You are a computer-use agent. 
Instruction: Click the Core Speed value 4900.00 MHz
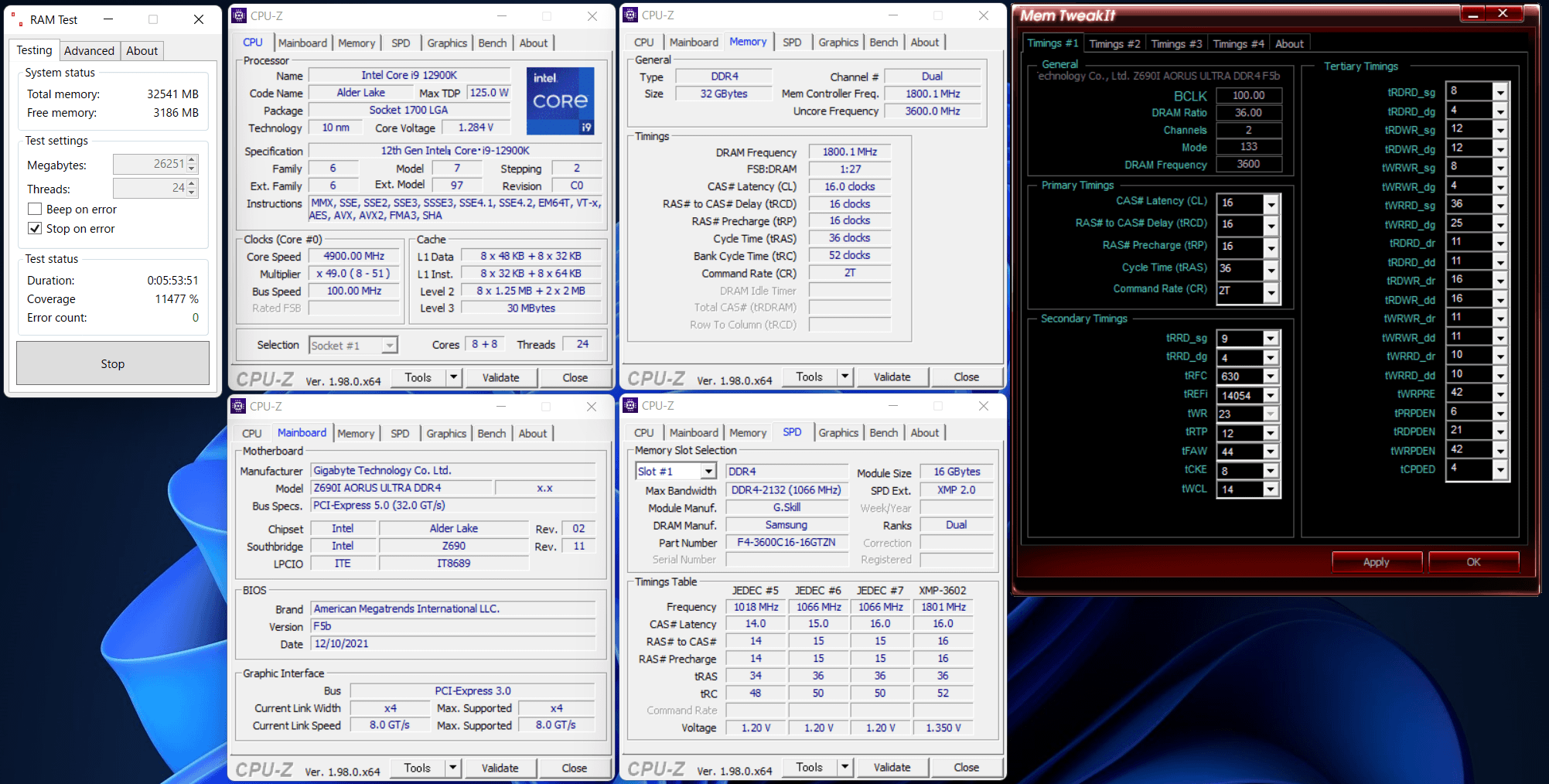354,256
